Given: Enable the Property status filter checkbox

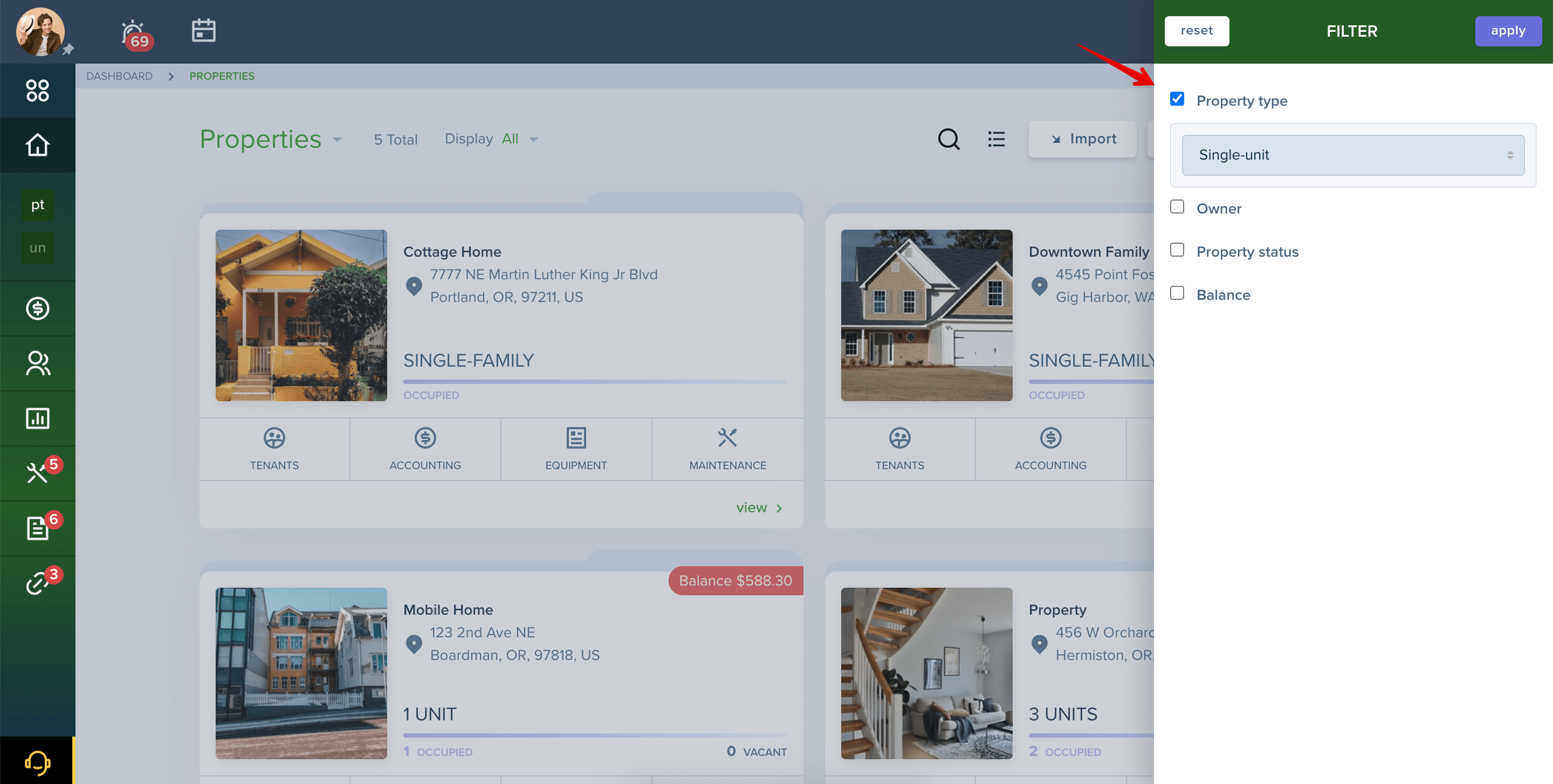Looking at the screenshot, I should click(1177, 250).
